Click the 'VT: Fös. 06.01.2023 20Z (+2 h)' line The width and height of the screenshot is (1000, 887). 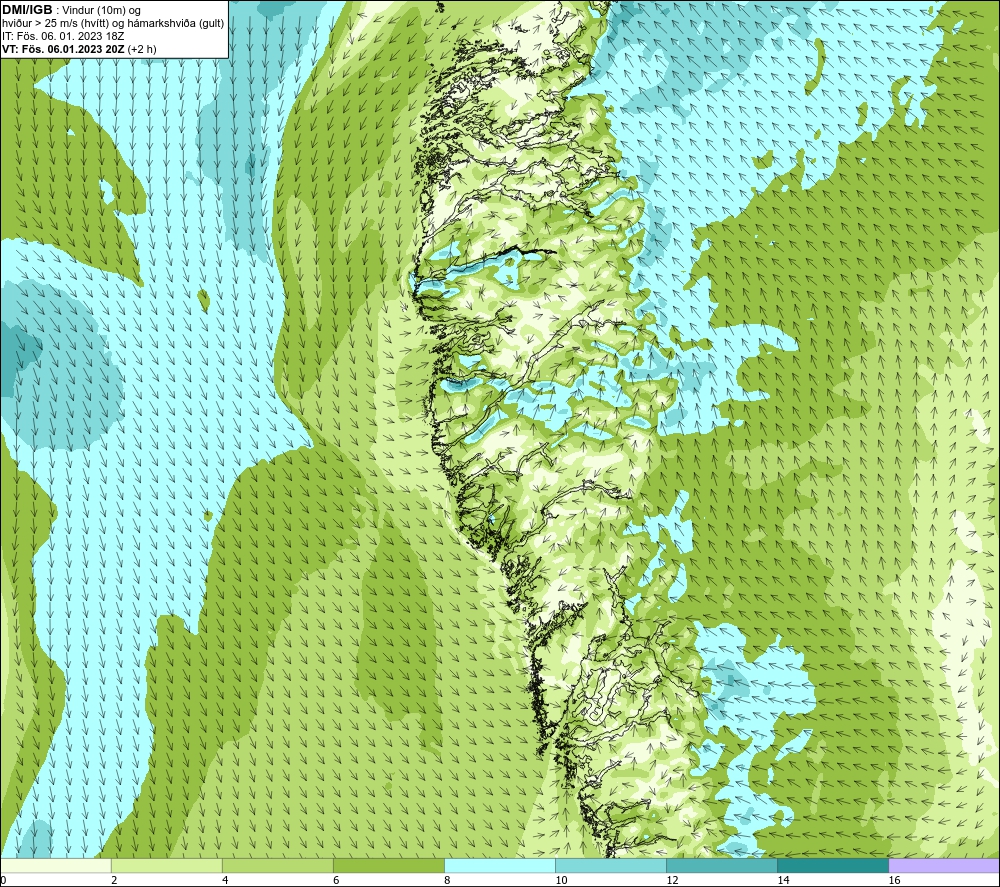click(x=79, y=49)
